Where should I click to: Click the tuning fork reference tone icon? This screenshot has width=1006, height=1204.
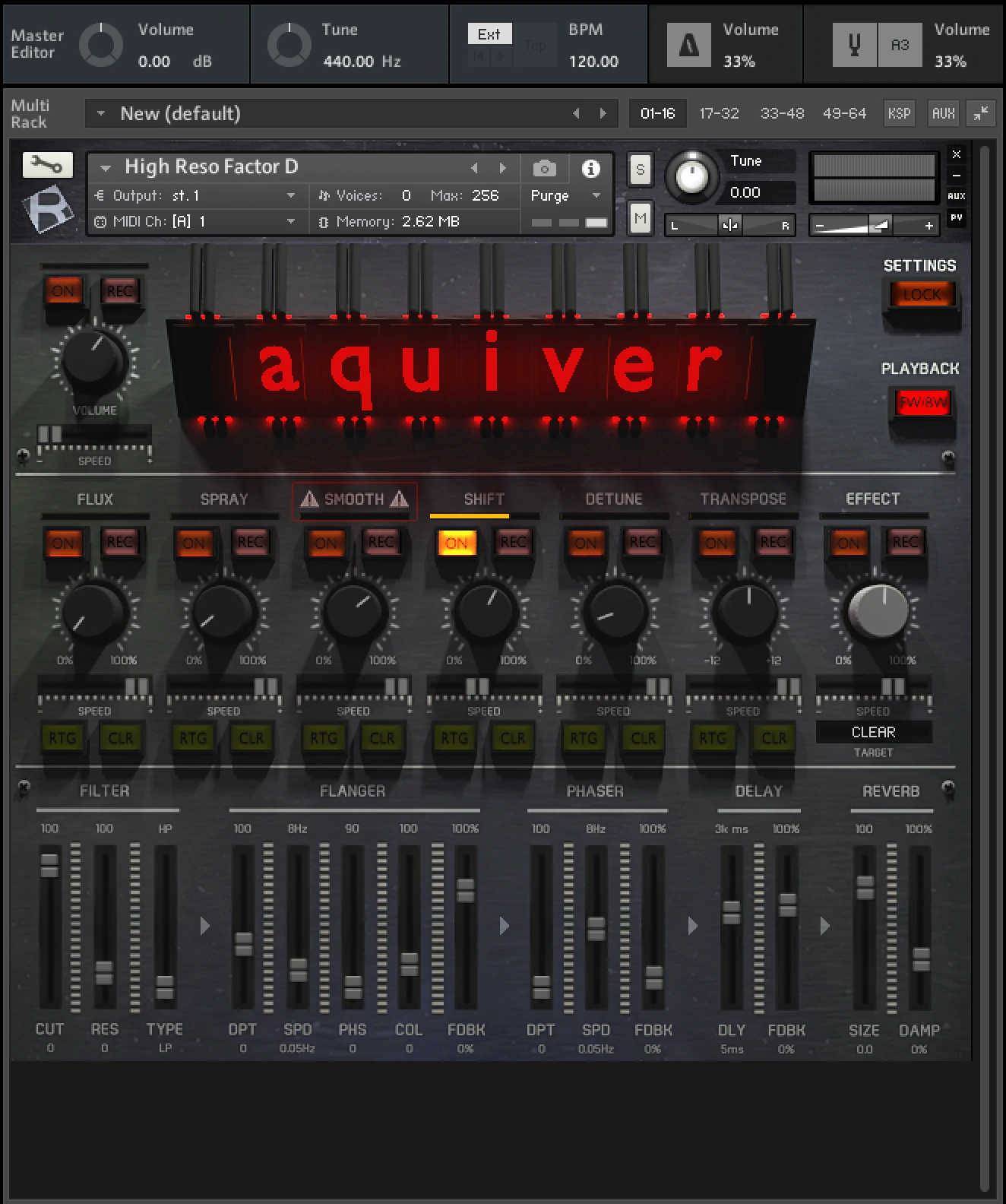(854, 45)
